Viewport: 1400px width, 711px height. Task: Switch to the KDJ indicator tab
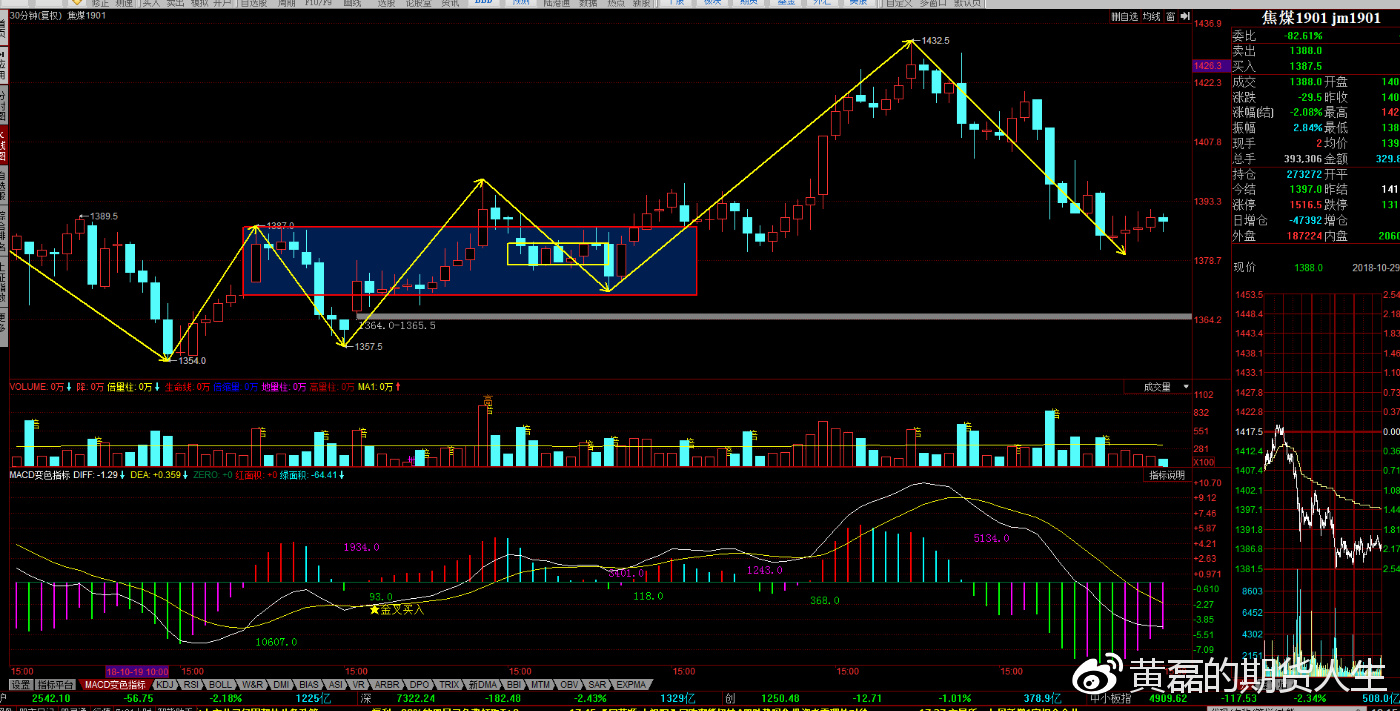pos(164,685)
